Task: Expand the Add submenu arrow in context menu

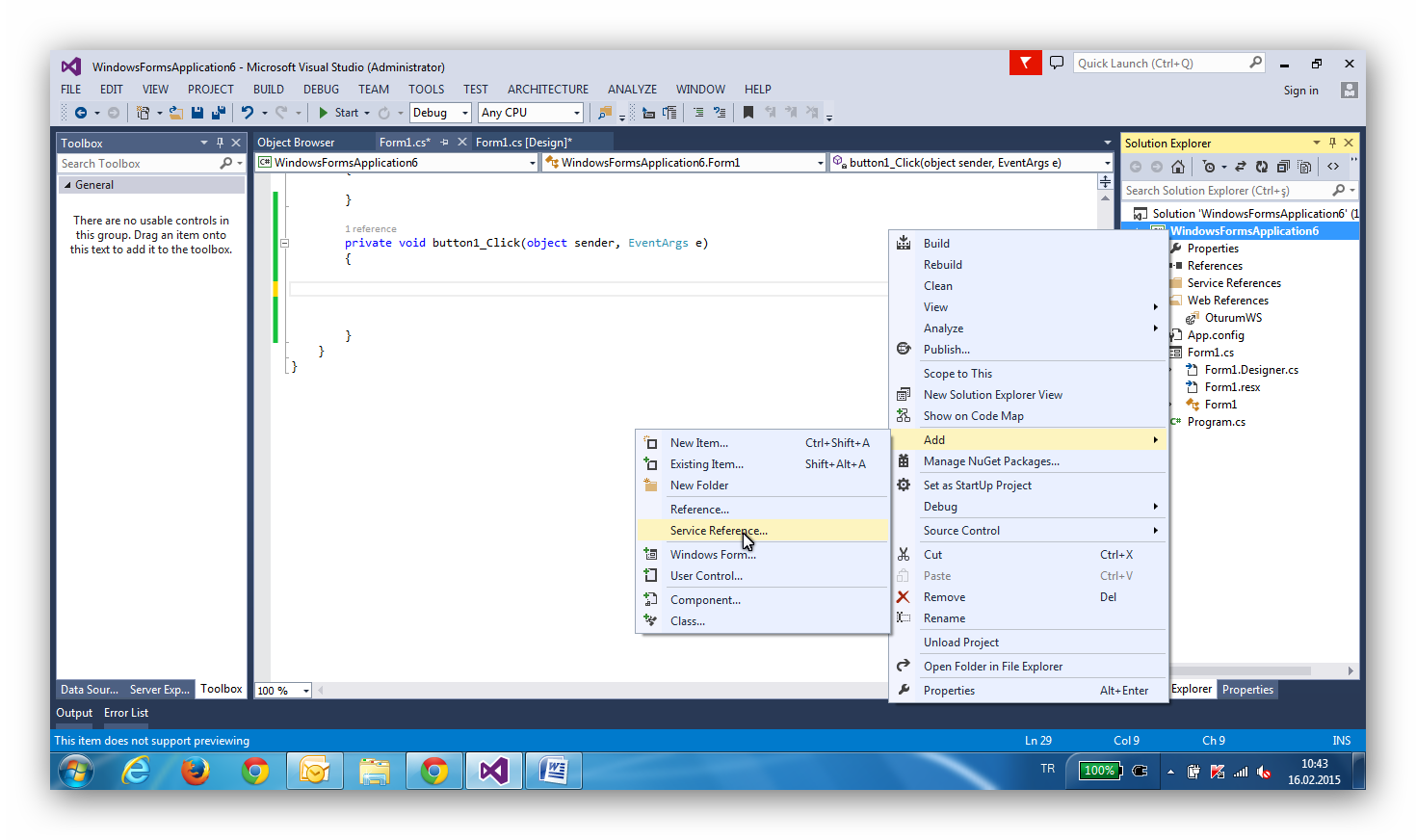Action: (x=1155, y=439)
